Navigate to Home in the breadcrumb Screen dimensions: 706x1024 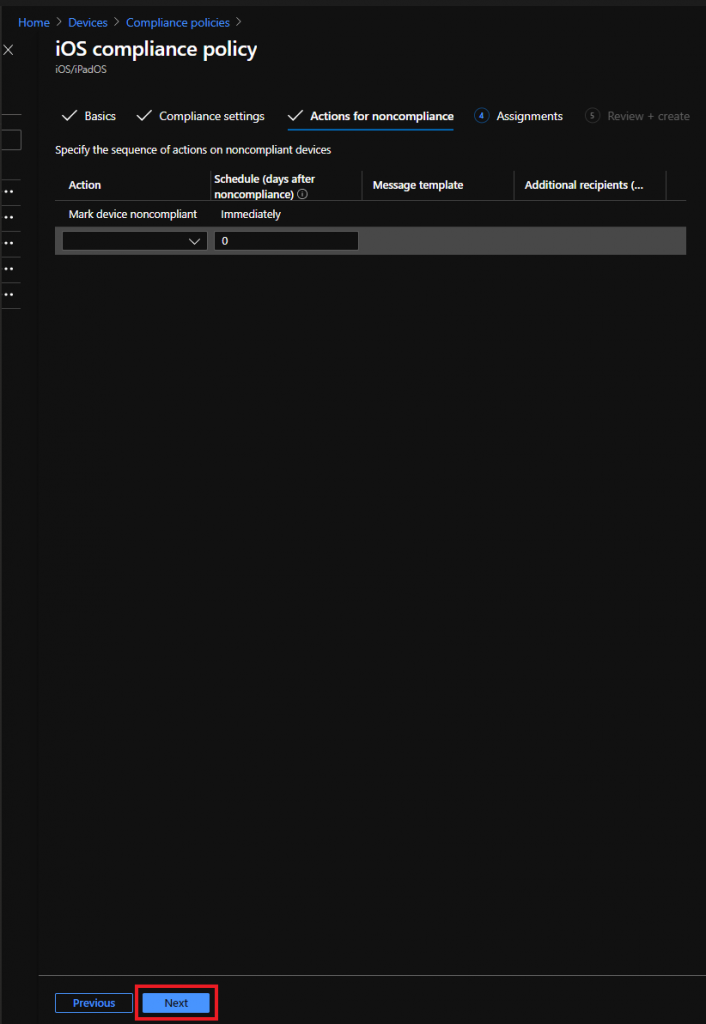pyautogui.click(x=34, y=22)
